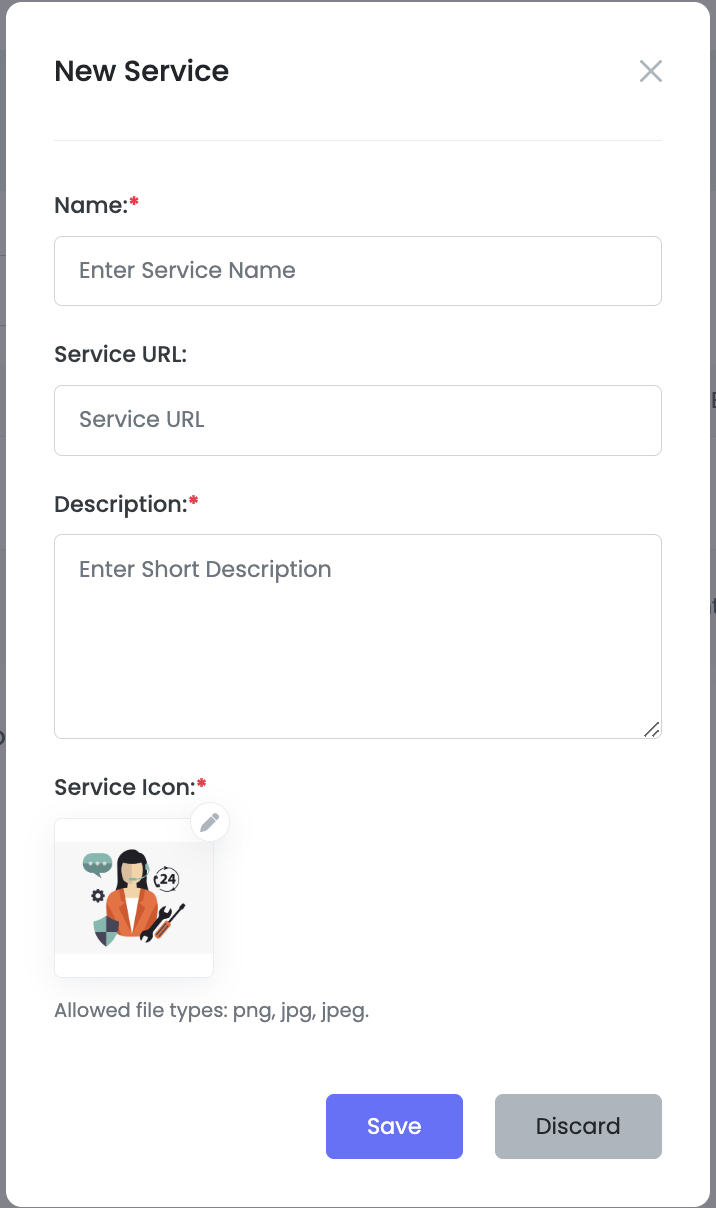The image size is (716, 1208).
Task: Close the New Service dialog with X
Action: click(x=651, y=71)
